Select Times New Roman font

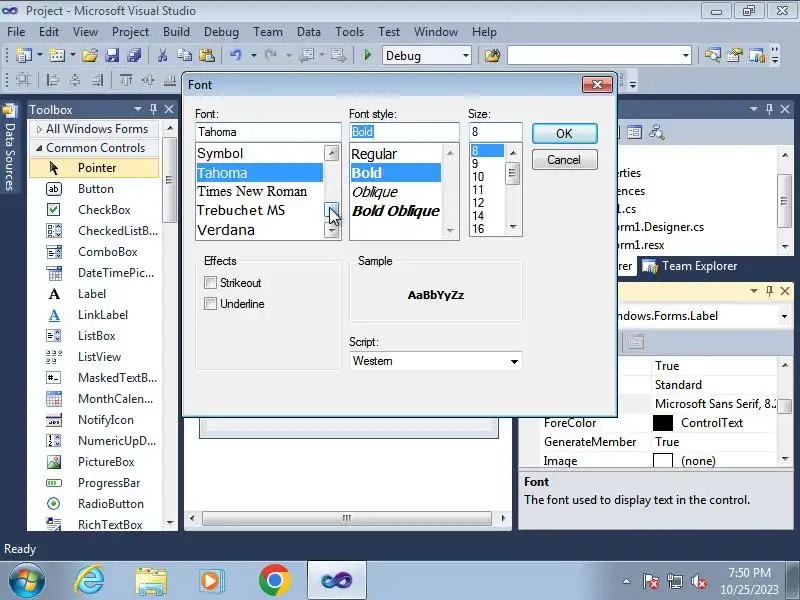259,191
